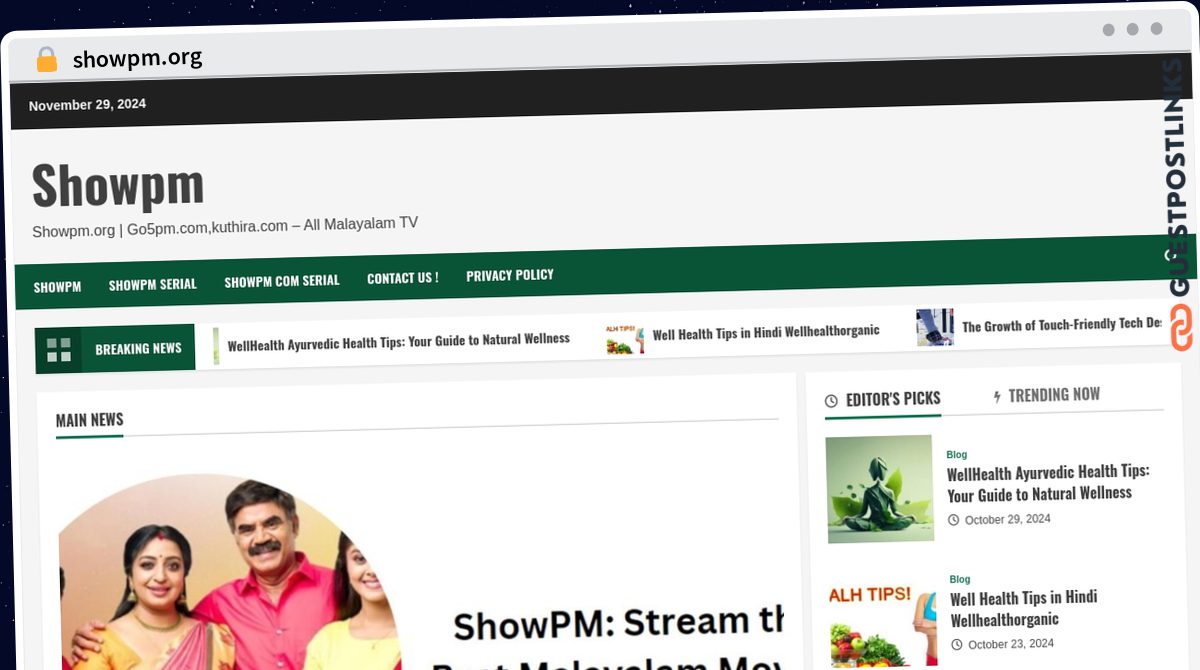Open the Editor's Picks tab
Viewport: 1200px width, 670px height.
pyautogui.click(x=883, y=400)
